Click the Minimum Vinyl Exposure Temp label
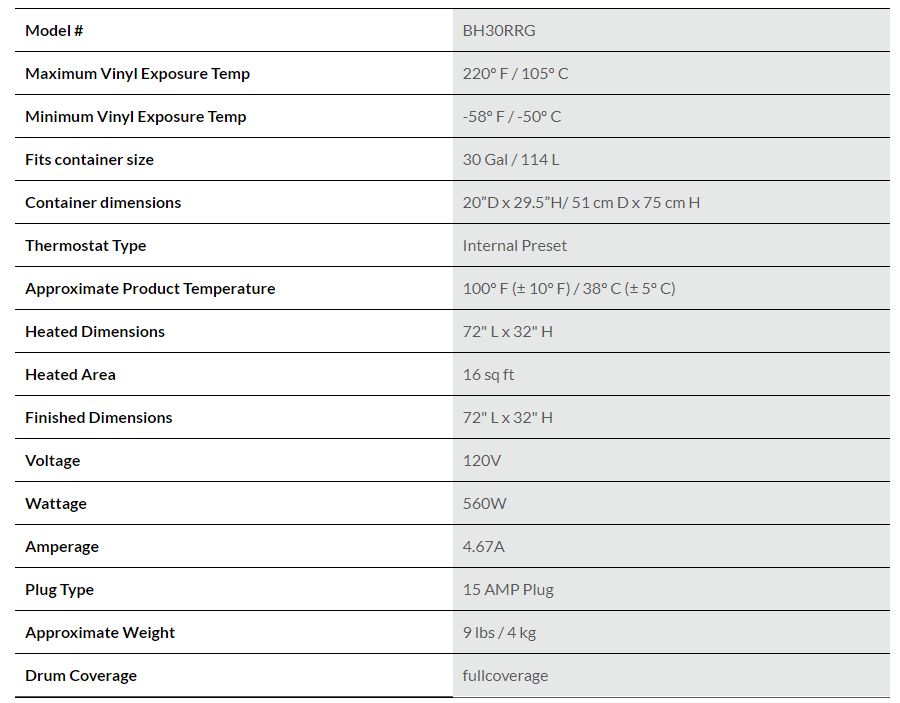The height and width of the screenshot is (703, 900). point(135,117)
